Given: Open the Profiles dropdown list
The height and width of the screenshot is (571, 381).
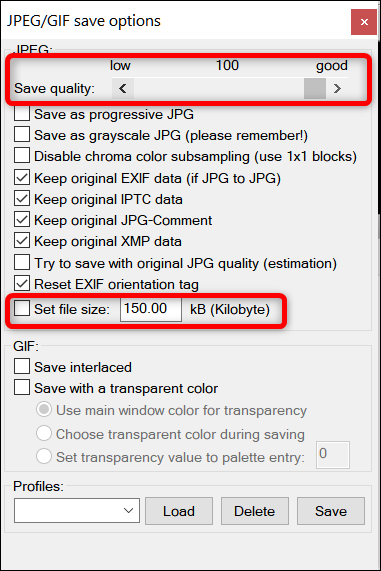Looking at the screenshot, I should 77,511.
